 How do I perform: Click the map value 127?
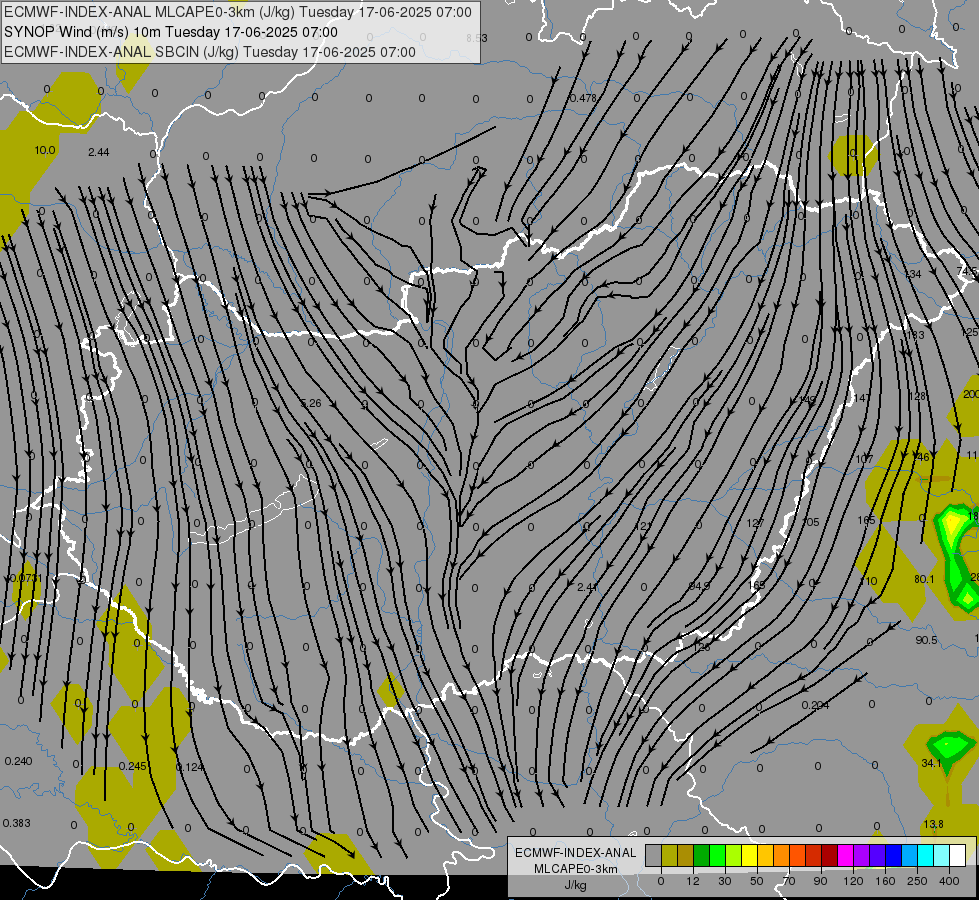click(755, 523)
